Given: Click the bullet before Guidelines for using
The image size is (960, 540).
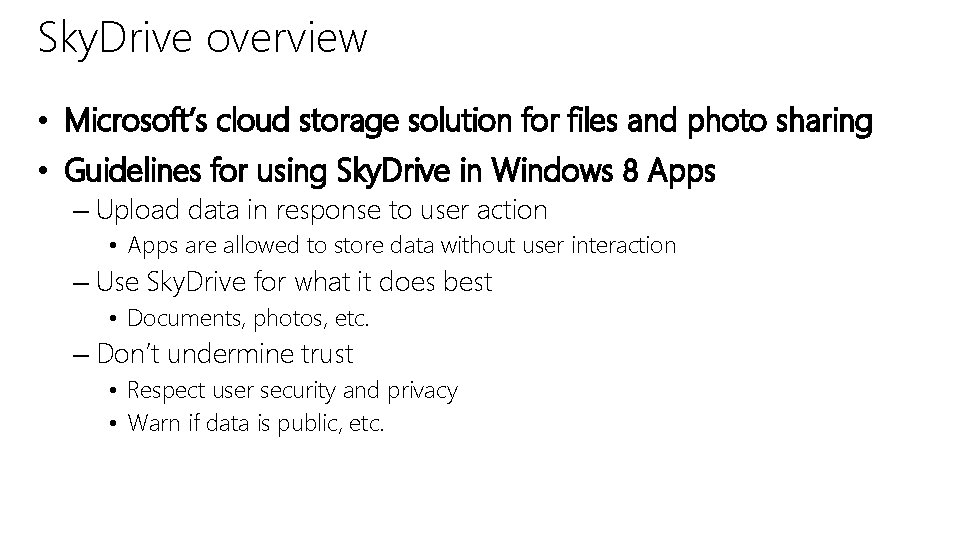Looking at the screenshot, I should click(x=42, y=170).
